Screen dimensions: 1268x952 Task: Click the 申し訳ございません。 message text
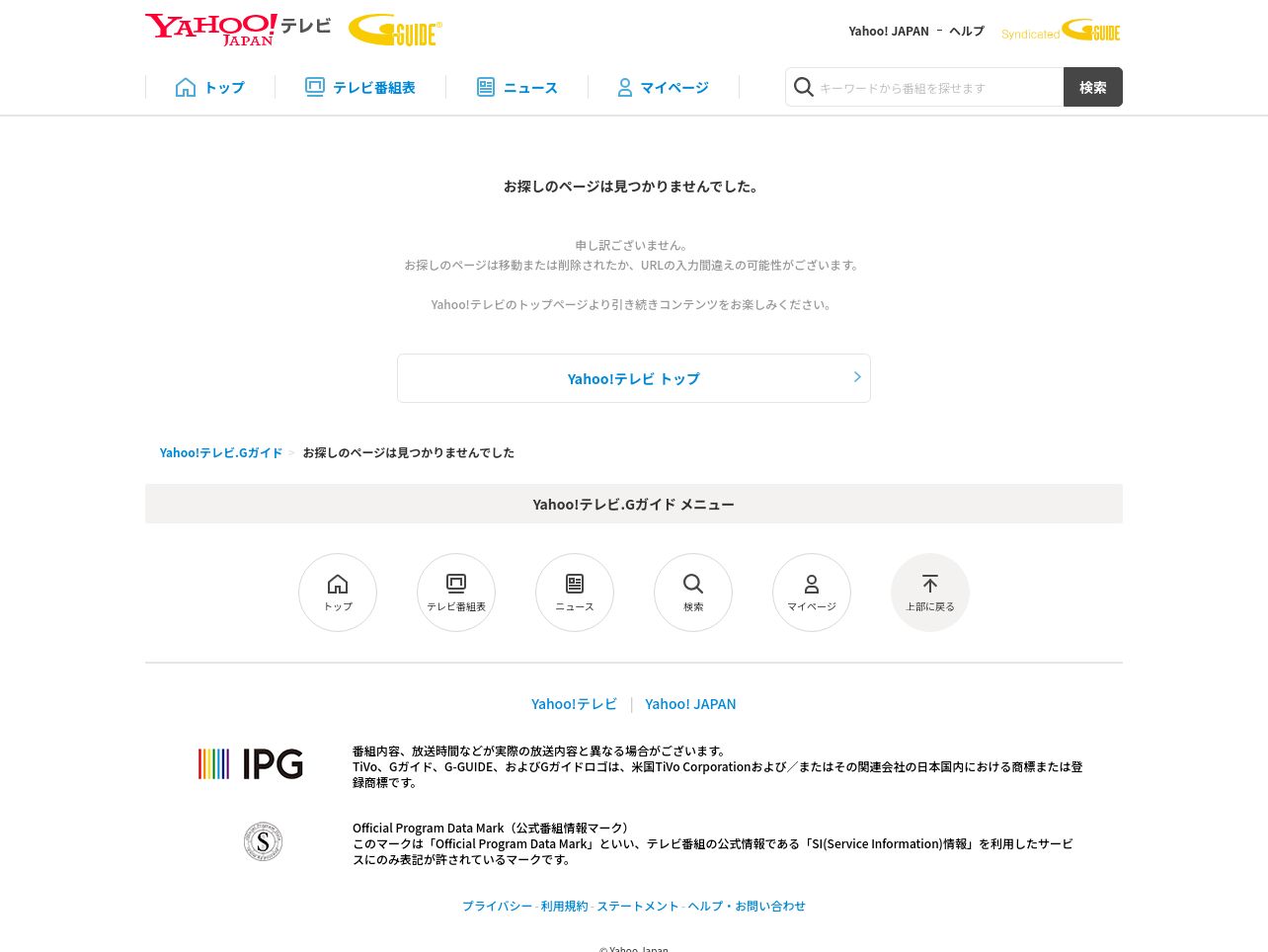click(634, 245)
